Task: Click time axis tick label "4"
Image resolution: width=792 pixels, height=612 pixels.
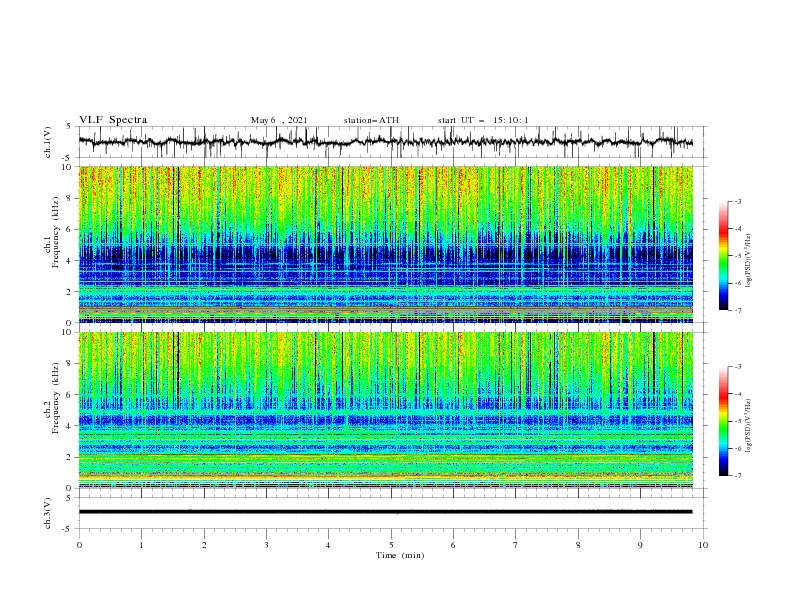Action: coord(328,545)
